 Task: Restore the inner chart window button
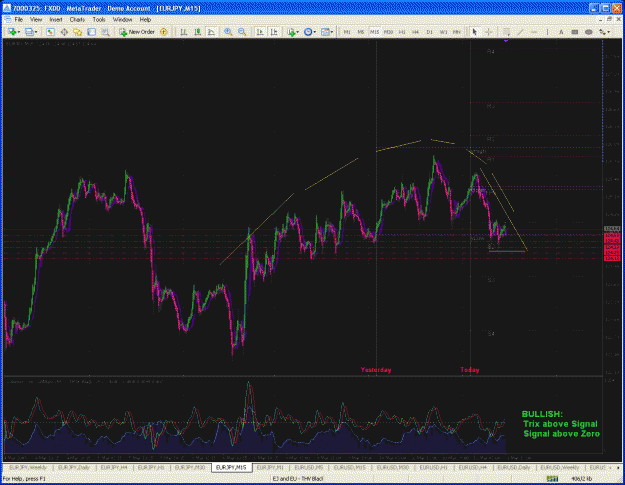click(609, 19)
